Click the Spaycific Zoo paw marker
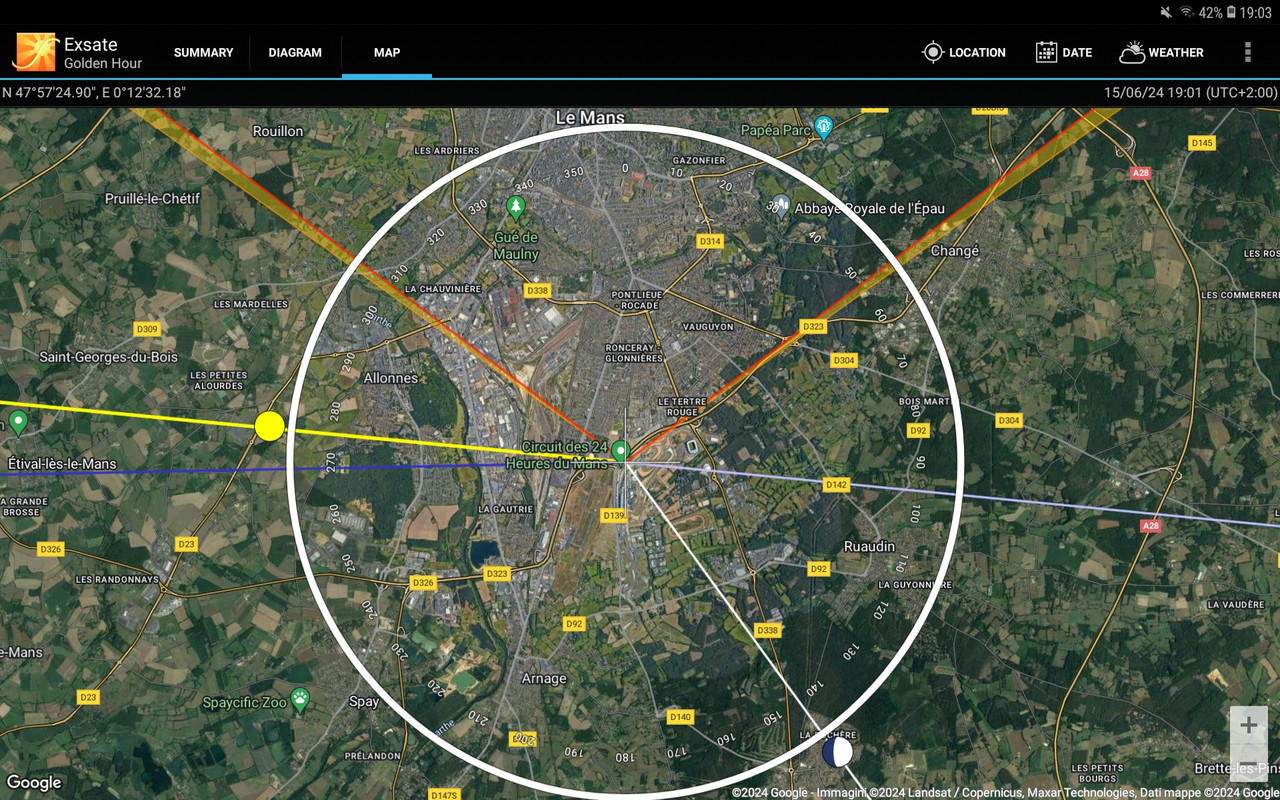 299,698
